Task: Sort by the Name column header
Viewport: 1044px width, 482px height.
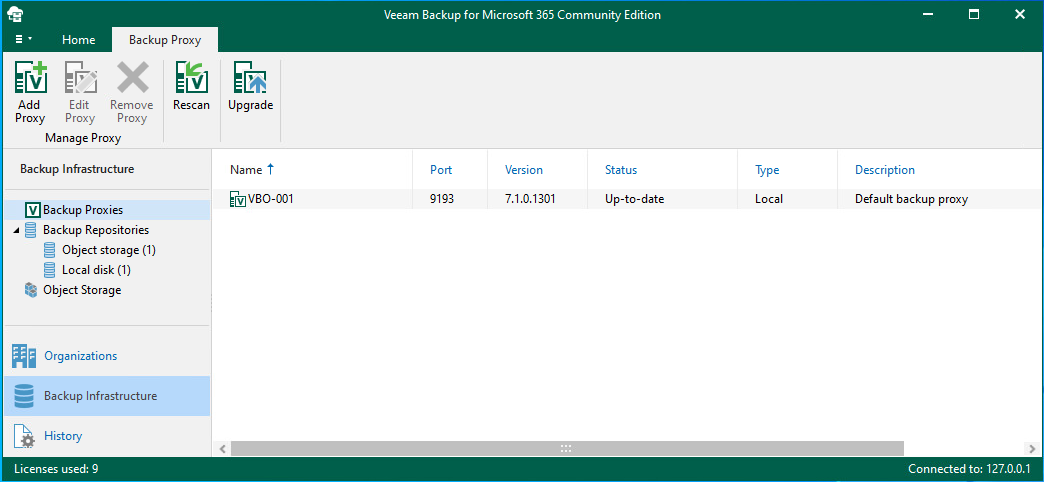Action: click(246, 170)
